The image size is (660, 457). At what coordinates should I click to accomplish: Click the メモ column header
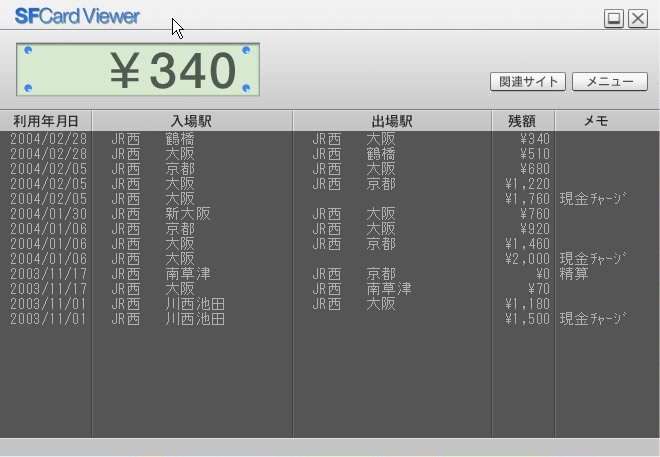click(x=596, y=121)
